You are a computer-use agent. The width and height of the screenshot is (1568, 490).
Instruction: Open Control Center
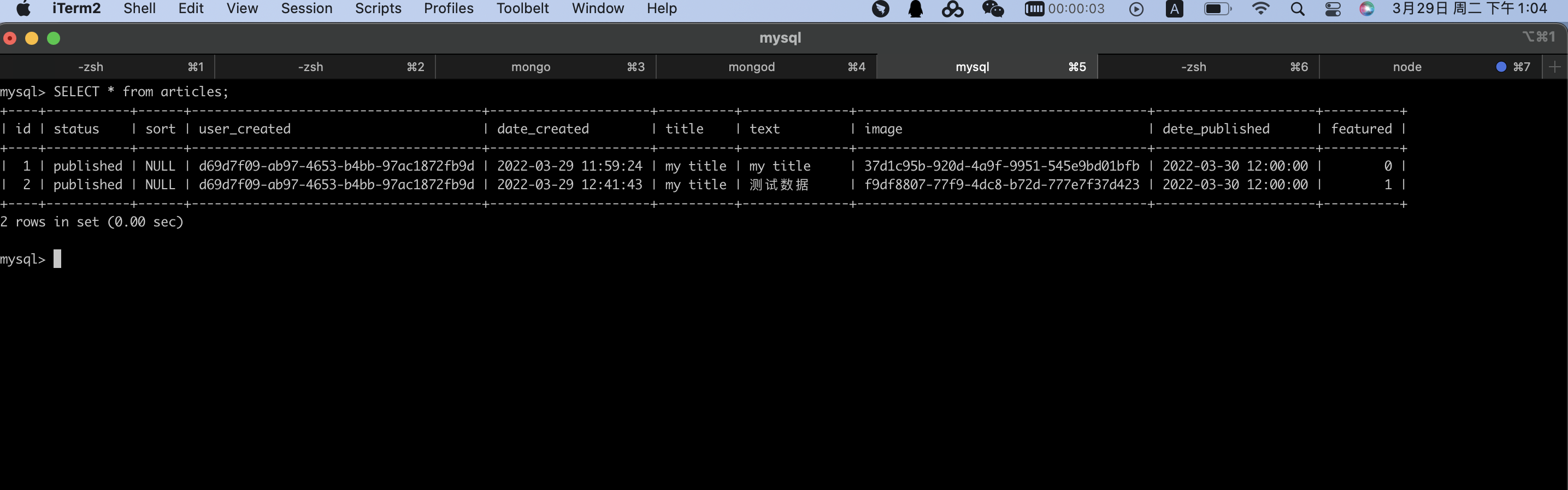coord(1333,9)
